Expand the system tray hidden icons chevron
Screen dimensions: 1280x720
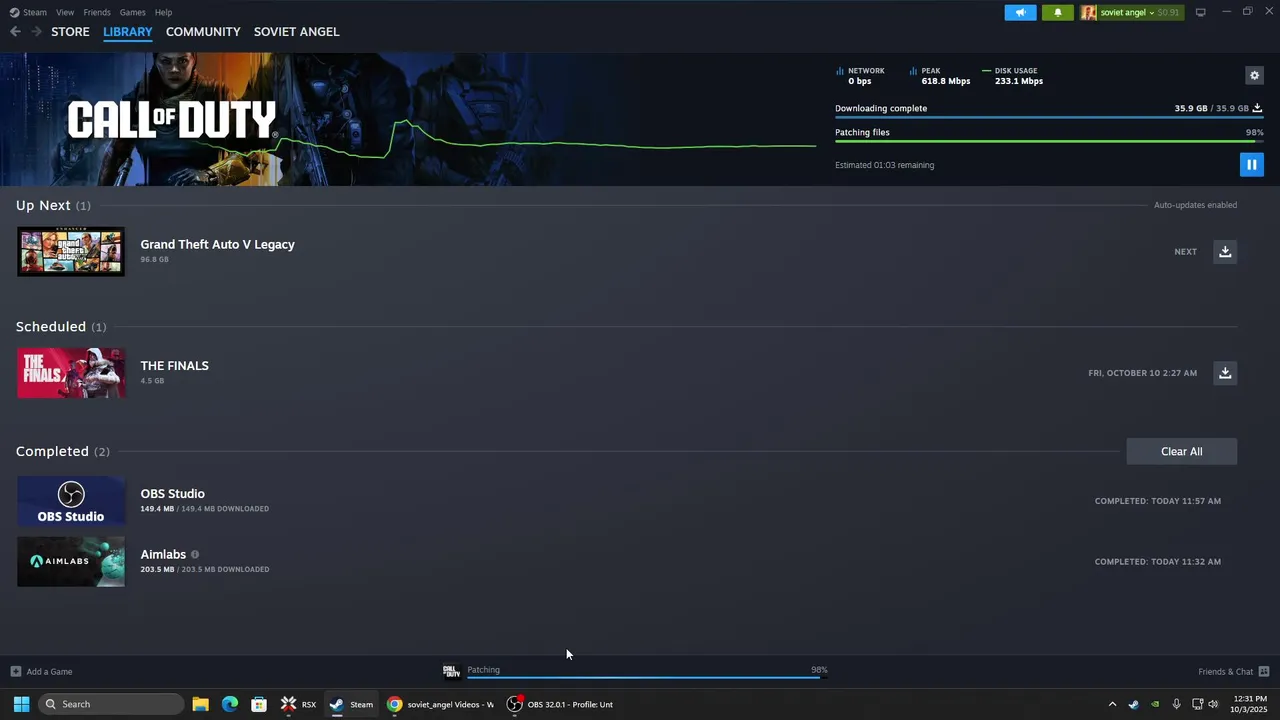(1112, 704)
